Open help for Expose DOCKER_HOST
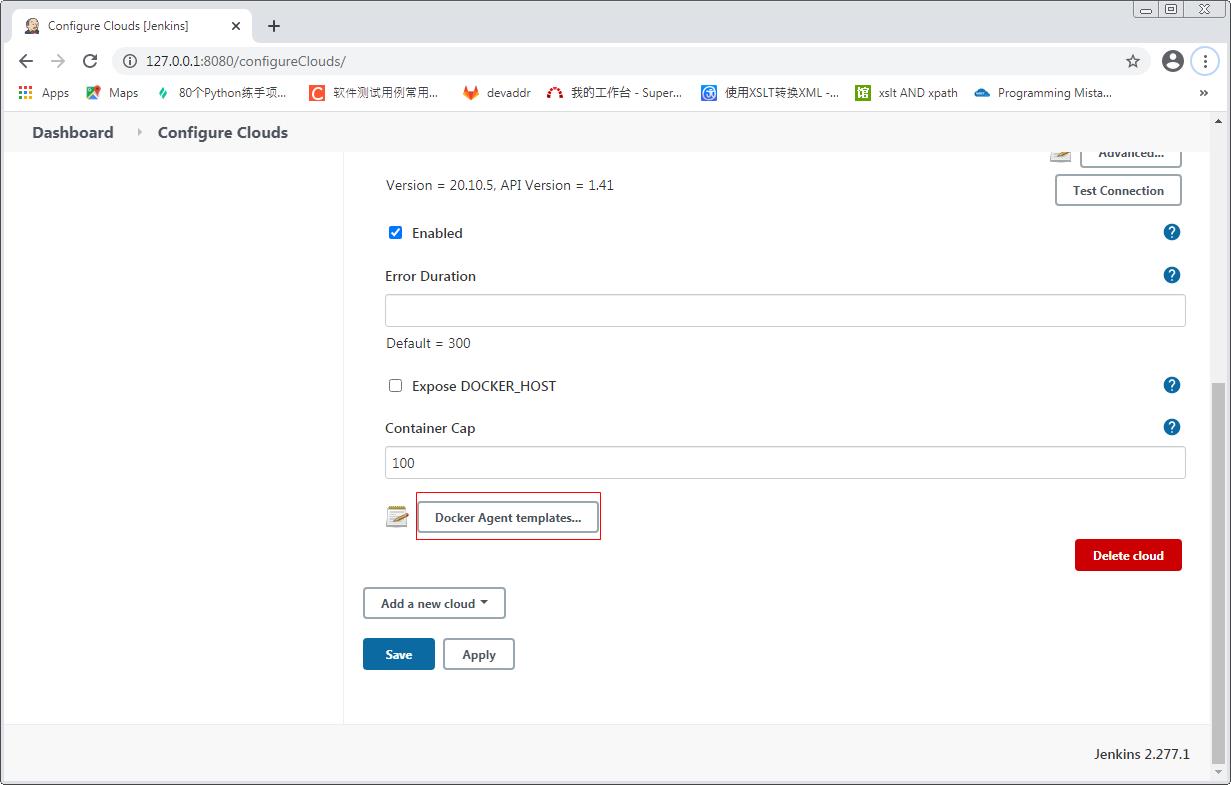 coord(1172,385)
